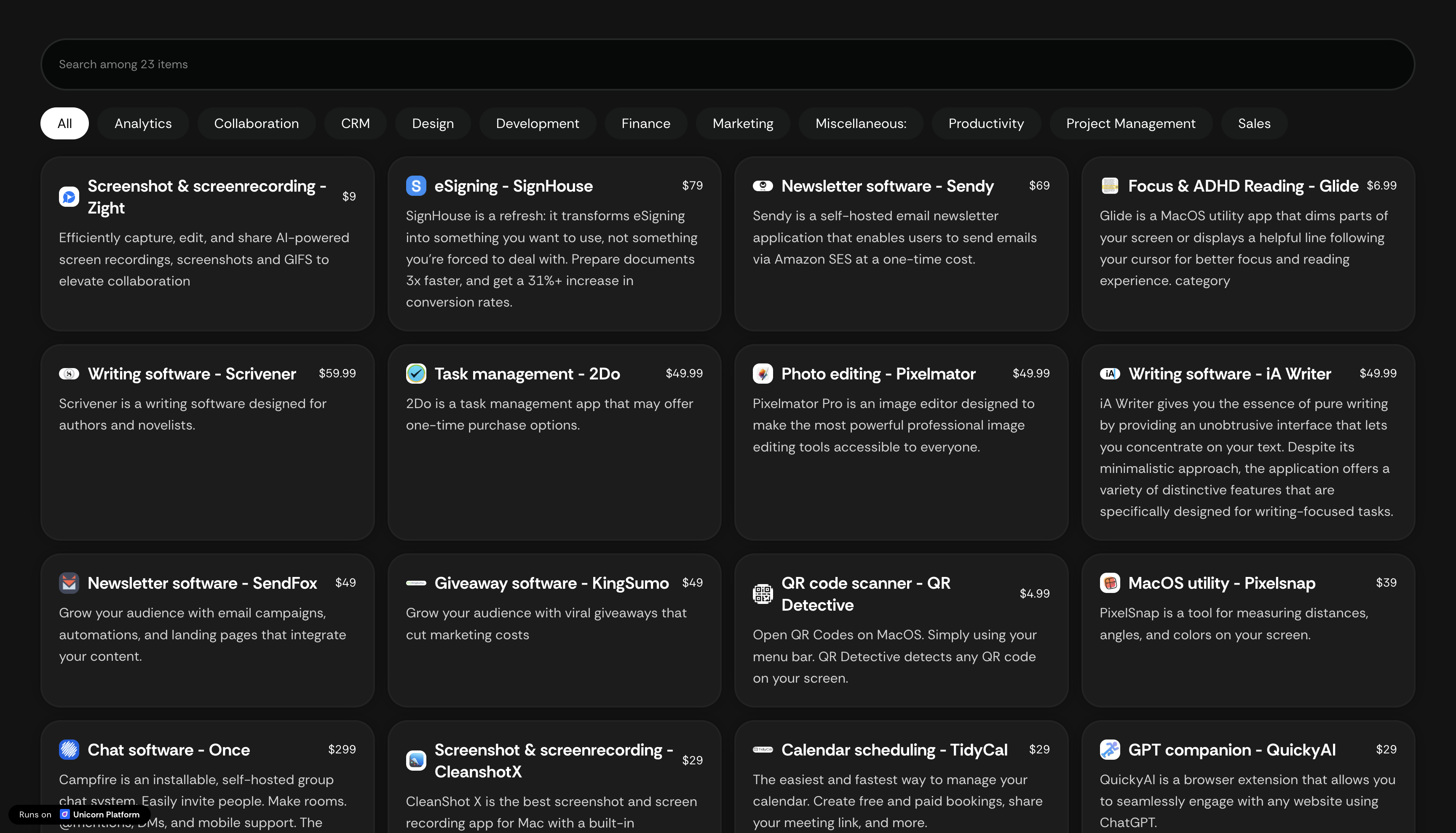
Task: Open Task management - 2Do title
Action: point(527,374)
